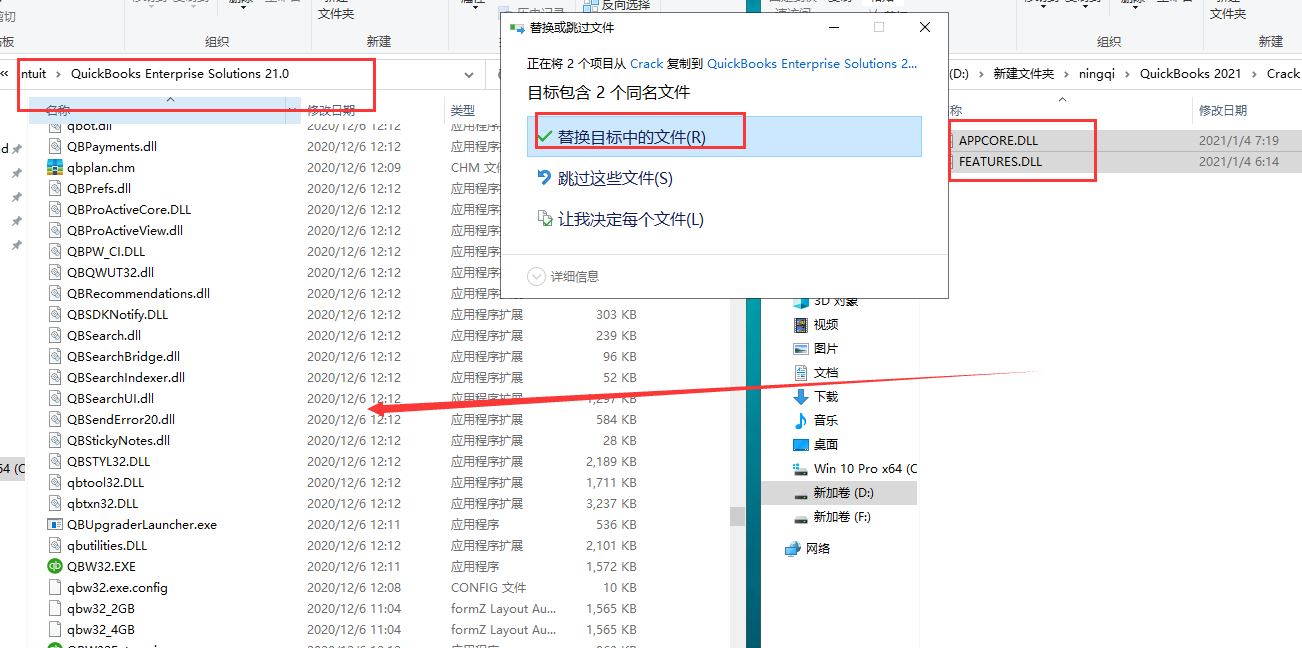The image size is (1302, 648).
Task: Click 3,237 KB size of qbtxn32.DLL
Action: point(612,503)
